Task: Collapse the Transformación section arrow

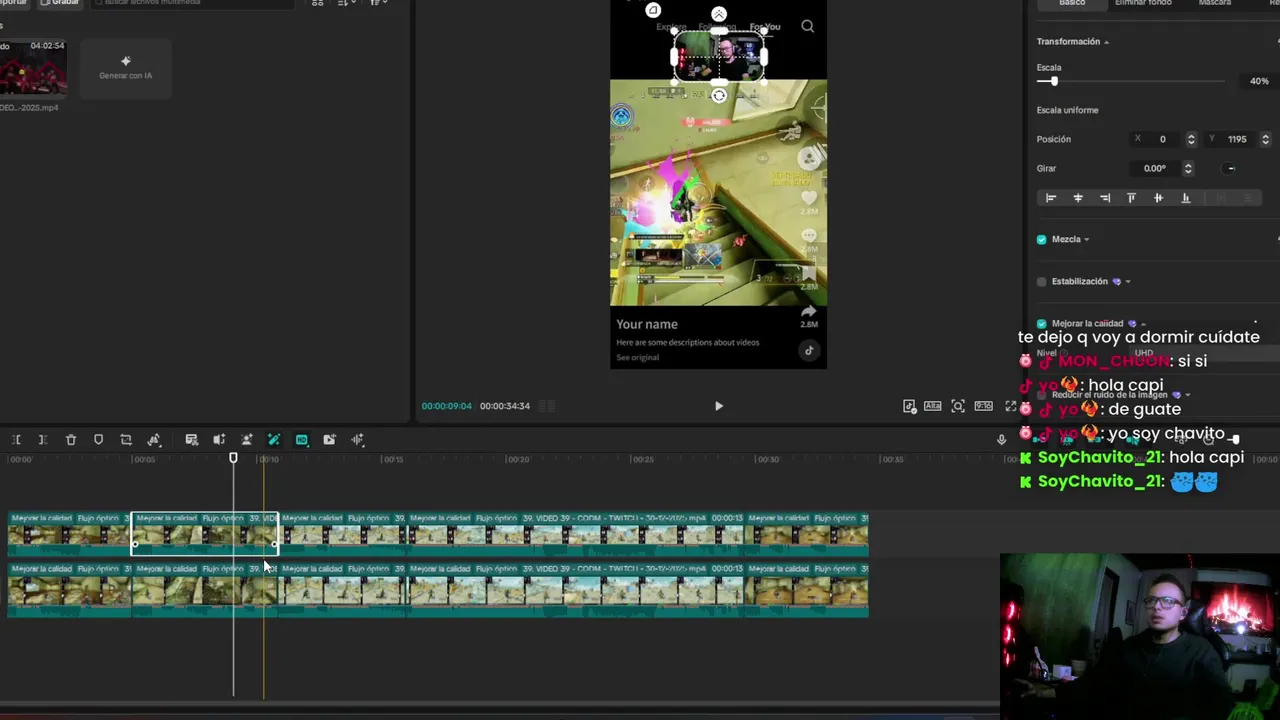Action: click(x=1106, y=42)
